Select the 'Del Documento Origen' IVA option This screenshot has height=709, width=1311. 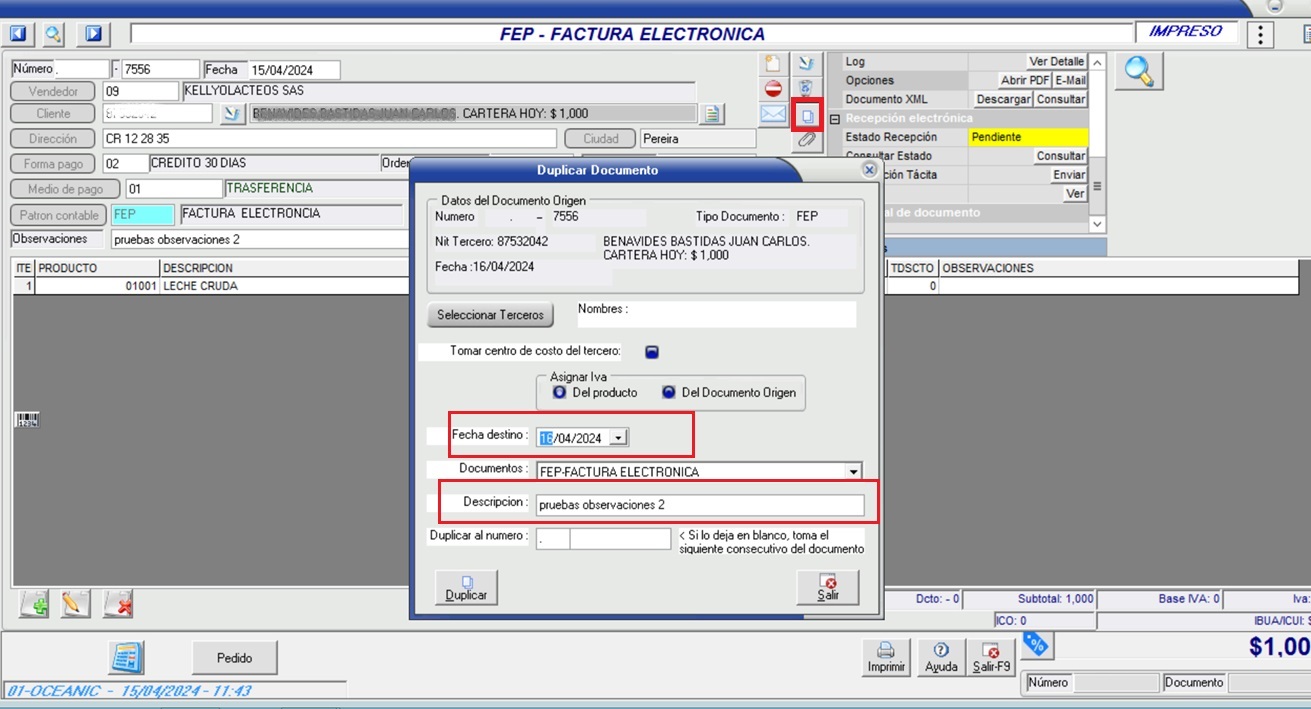pos(668,393)
